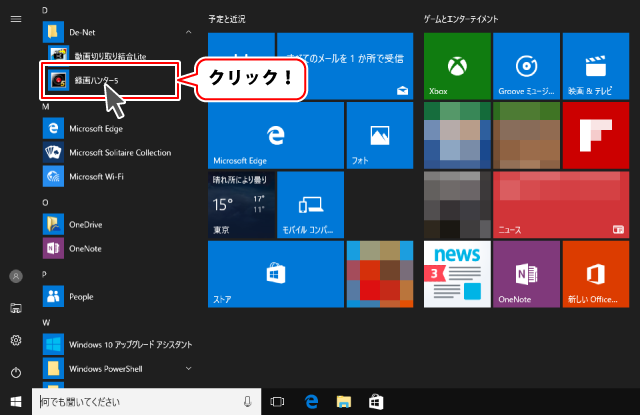Click the user account icon in sidebar
The height and width of the screenshot is (415, 640).
tap(16, 276)
